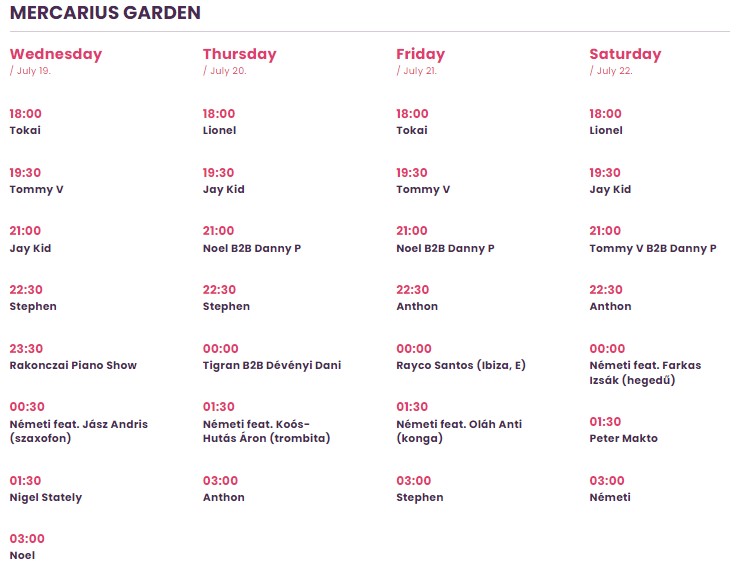Select the Wednesday day header
Screen dimensions: 739x569
click(x=56, y=54)
